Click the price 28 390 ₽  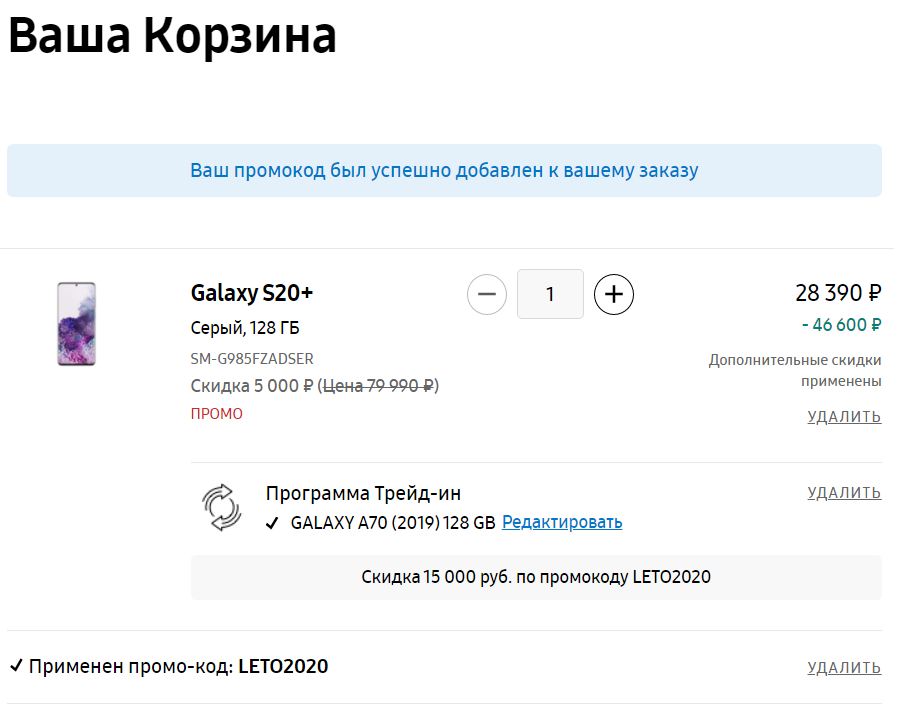coord(838,293)
